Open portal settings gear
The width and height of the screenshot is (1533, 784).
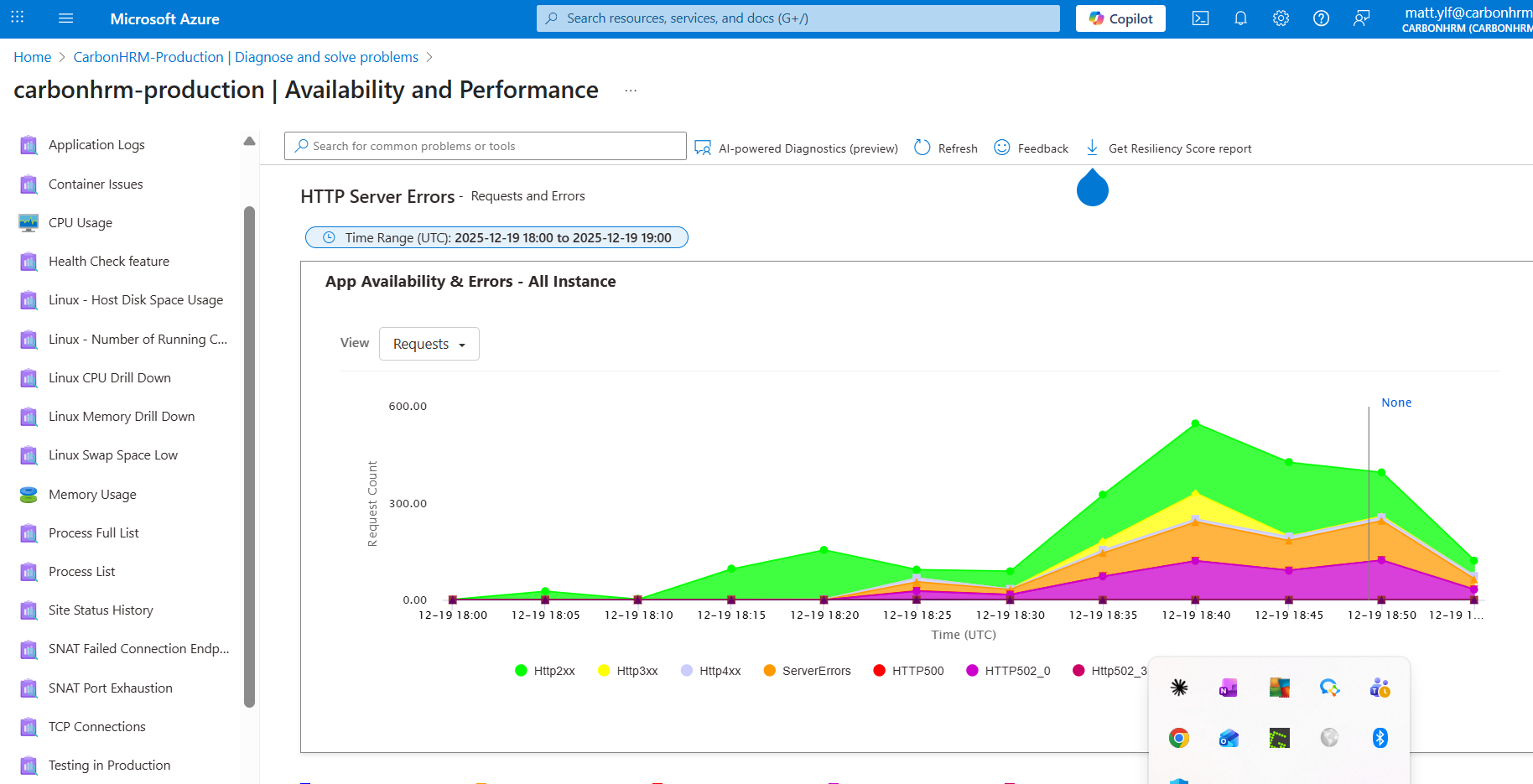point(1281,18)
